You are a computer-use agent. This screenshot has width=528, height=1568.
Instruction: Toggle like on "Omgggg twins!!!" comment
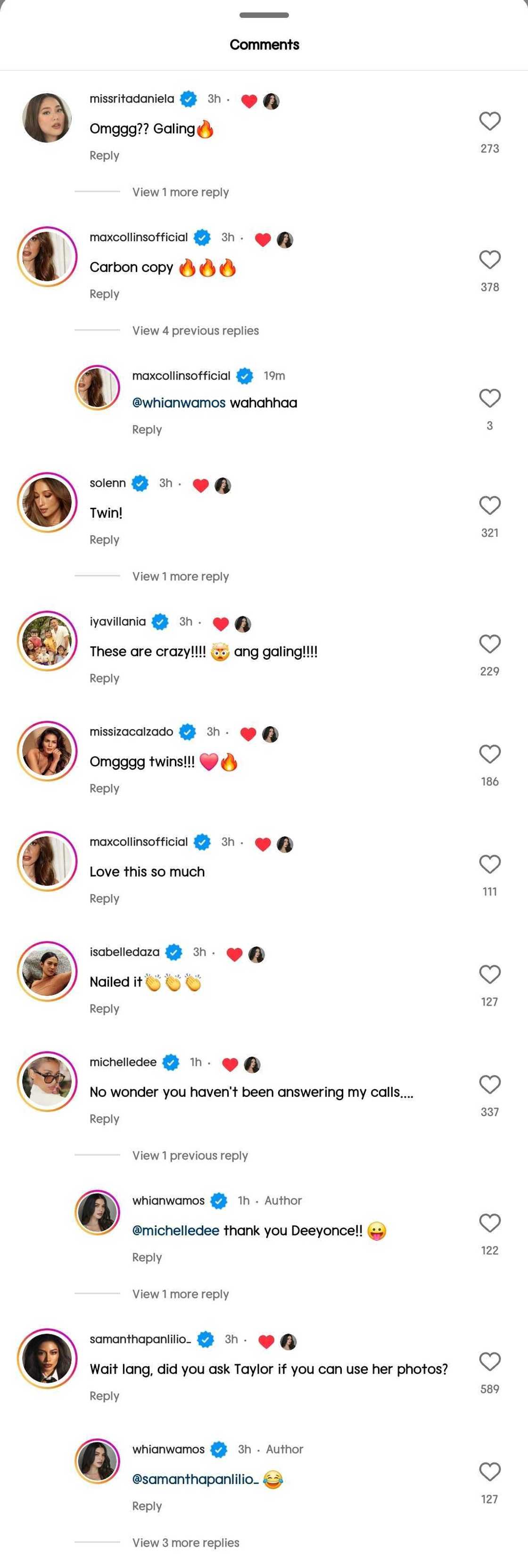click(490, 754)
